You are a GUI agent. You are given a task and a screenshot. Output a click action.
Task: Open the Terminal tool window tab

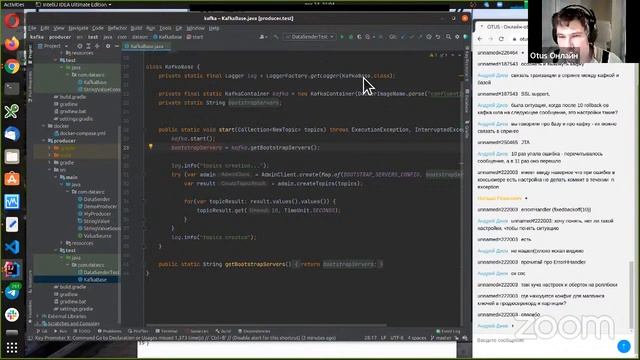167,331
